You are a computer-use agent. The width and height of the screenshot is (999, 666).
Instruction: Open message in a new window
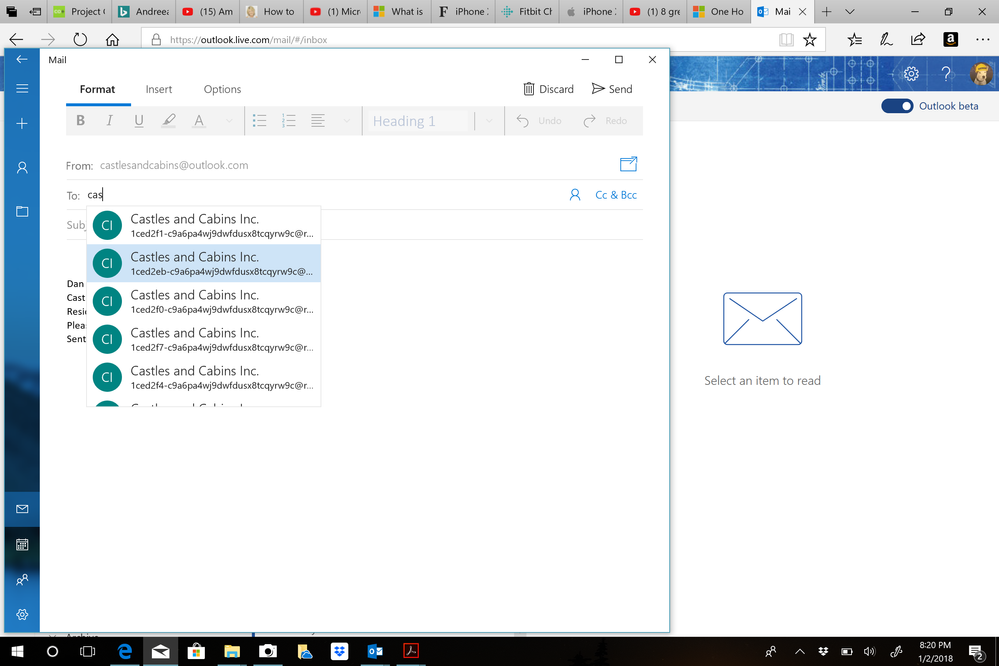(628, 164)
